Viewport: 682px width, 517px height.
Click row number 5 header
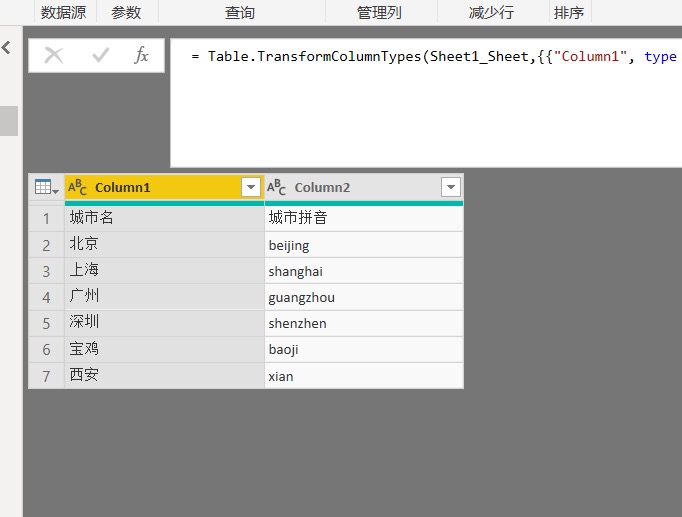coord(47,323)
